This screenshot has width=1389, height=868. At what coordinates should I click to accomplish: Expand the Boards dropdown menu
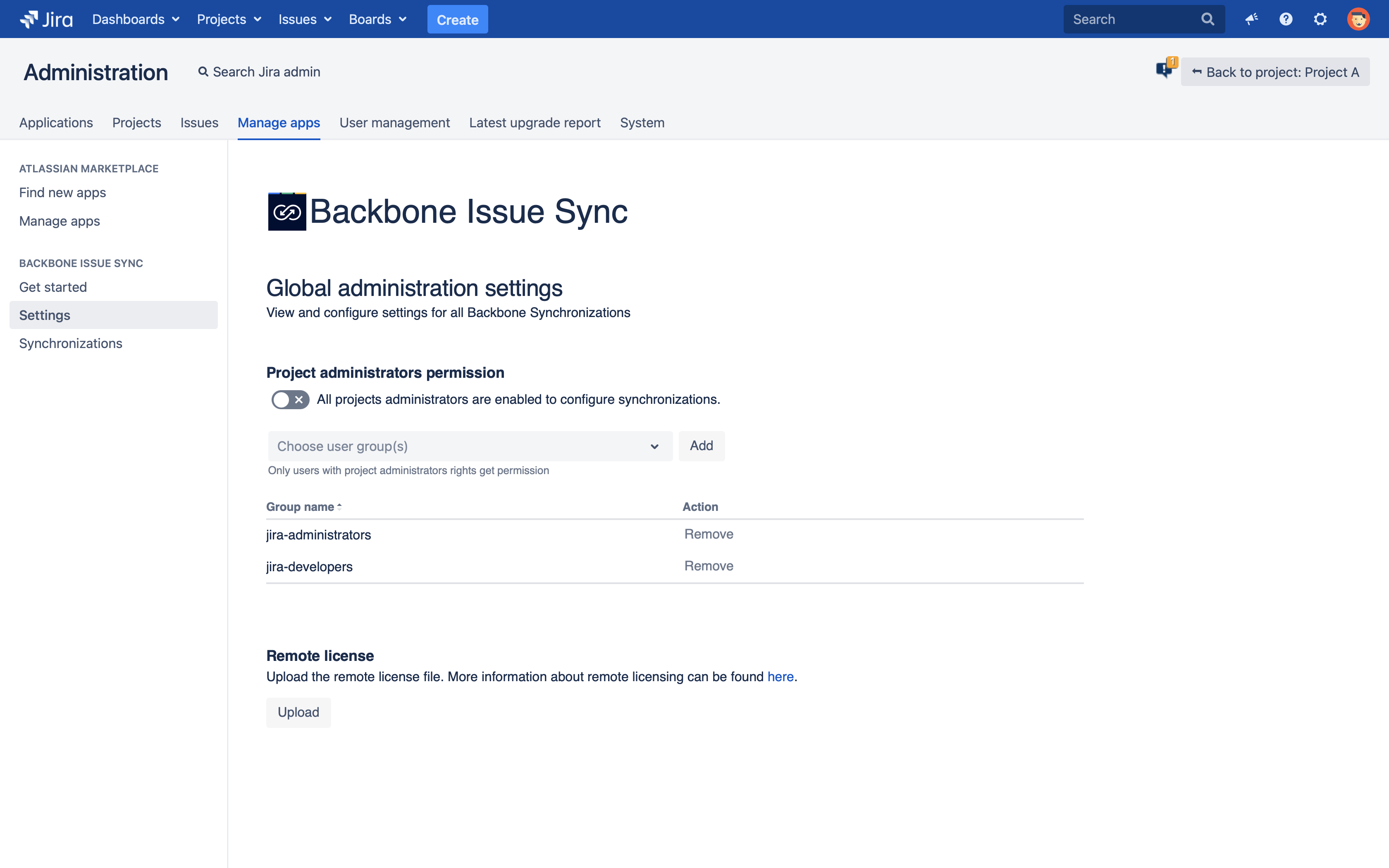coord(378,19)
